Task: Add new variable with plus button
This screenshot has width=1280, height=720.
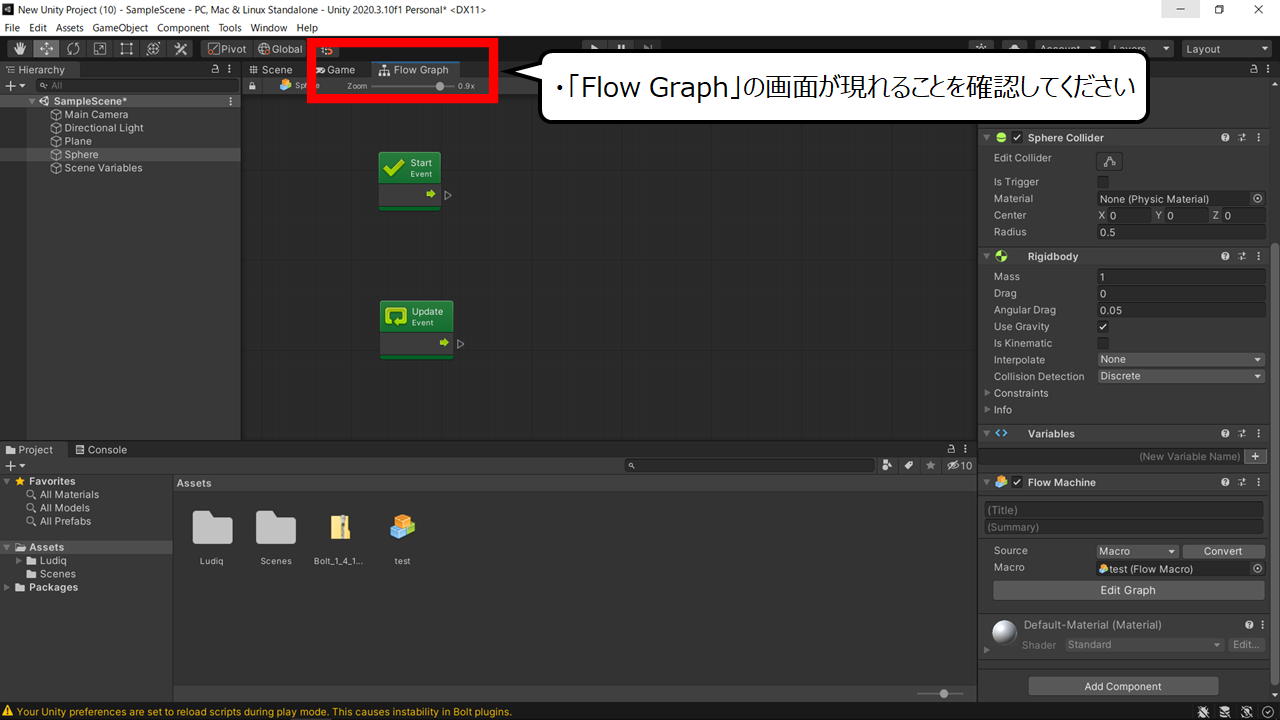Action: (1256, 456)
